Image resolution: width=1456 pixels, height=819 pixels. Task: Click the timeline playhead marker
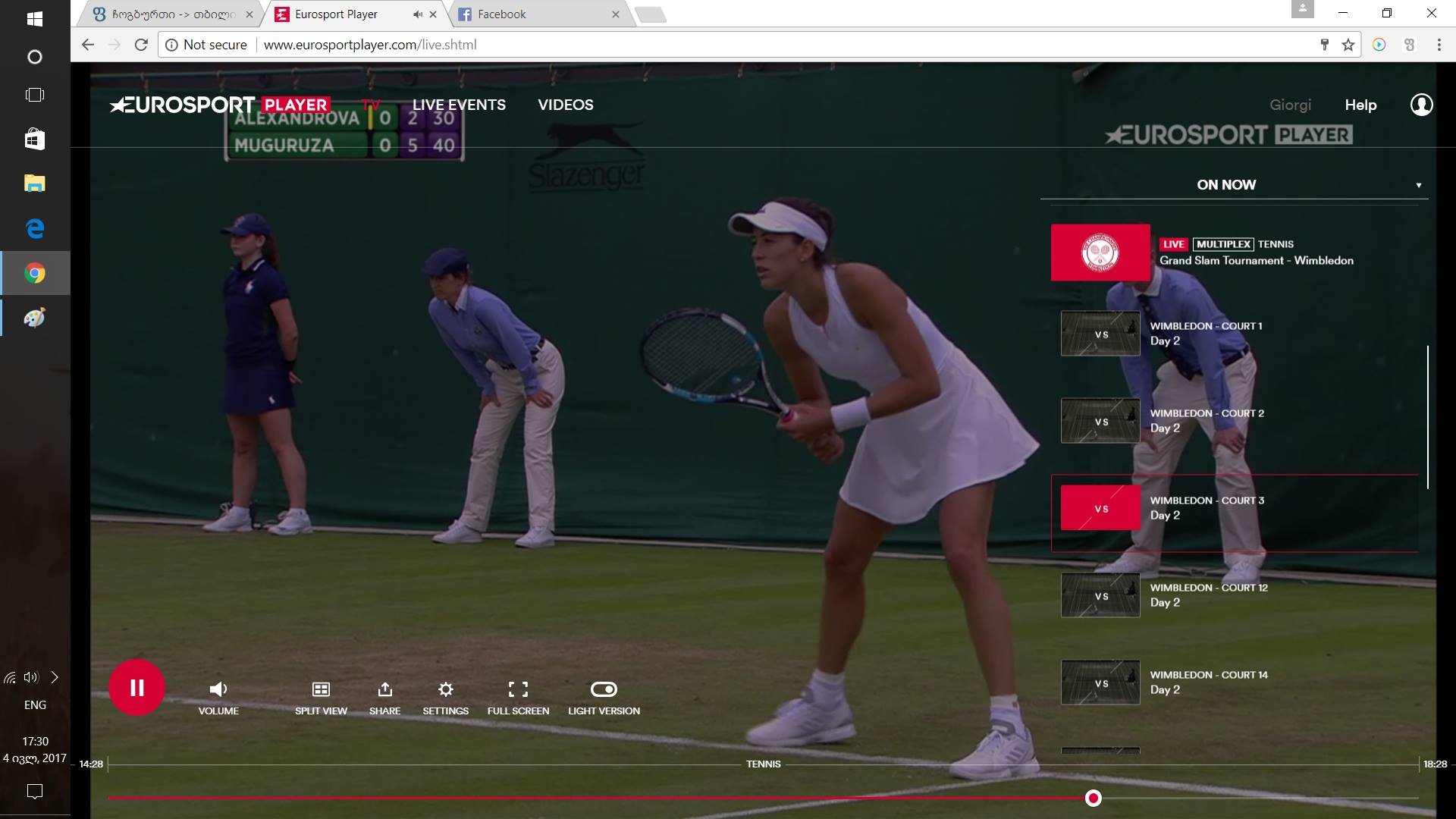pos(1093,798)
